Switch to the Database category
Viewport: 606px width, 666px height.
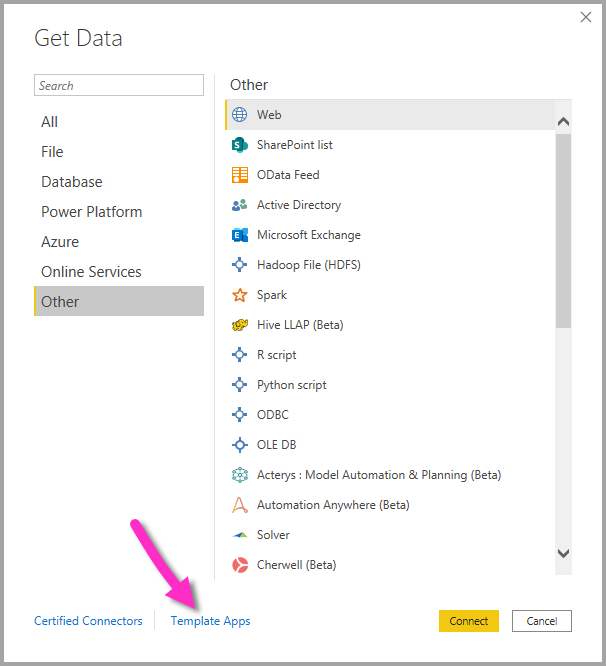(72, 182)
